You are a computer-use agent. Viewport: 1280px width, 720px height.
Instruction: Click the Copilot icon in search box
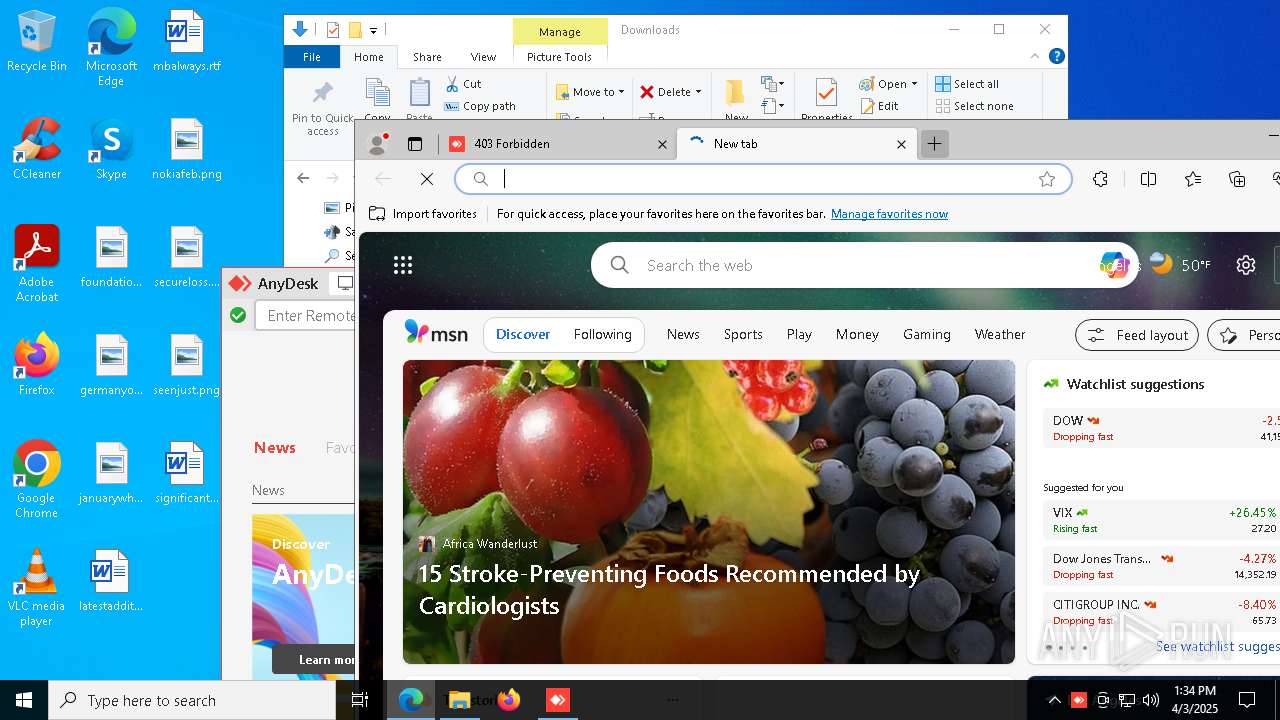tap(1113, 265)
